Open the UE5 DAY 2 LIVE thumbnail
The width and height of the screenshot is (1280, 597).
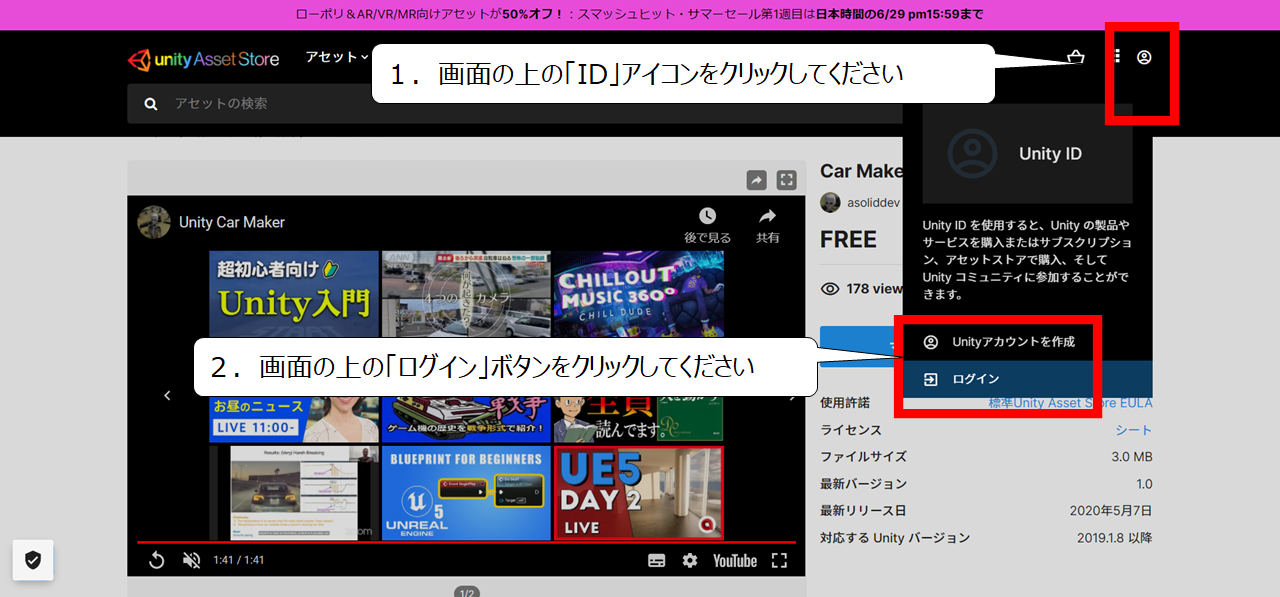tap(639, 493)
